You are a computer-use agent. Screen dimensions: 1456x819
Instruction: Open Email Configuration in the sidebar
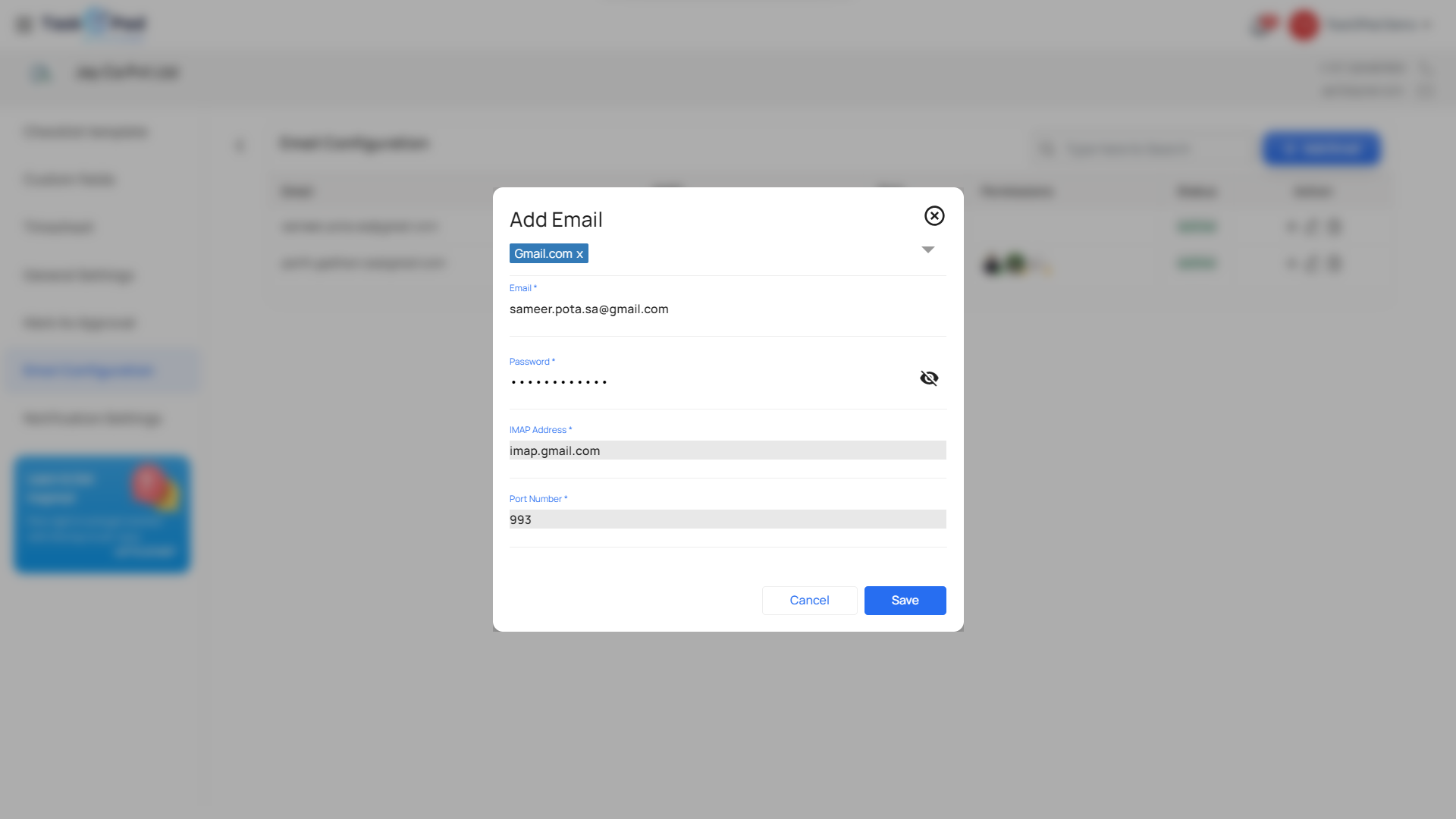89,371
